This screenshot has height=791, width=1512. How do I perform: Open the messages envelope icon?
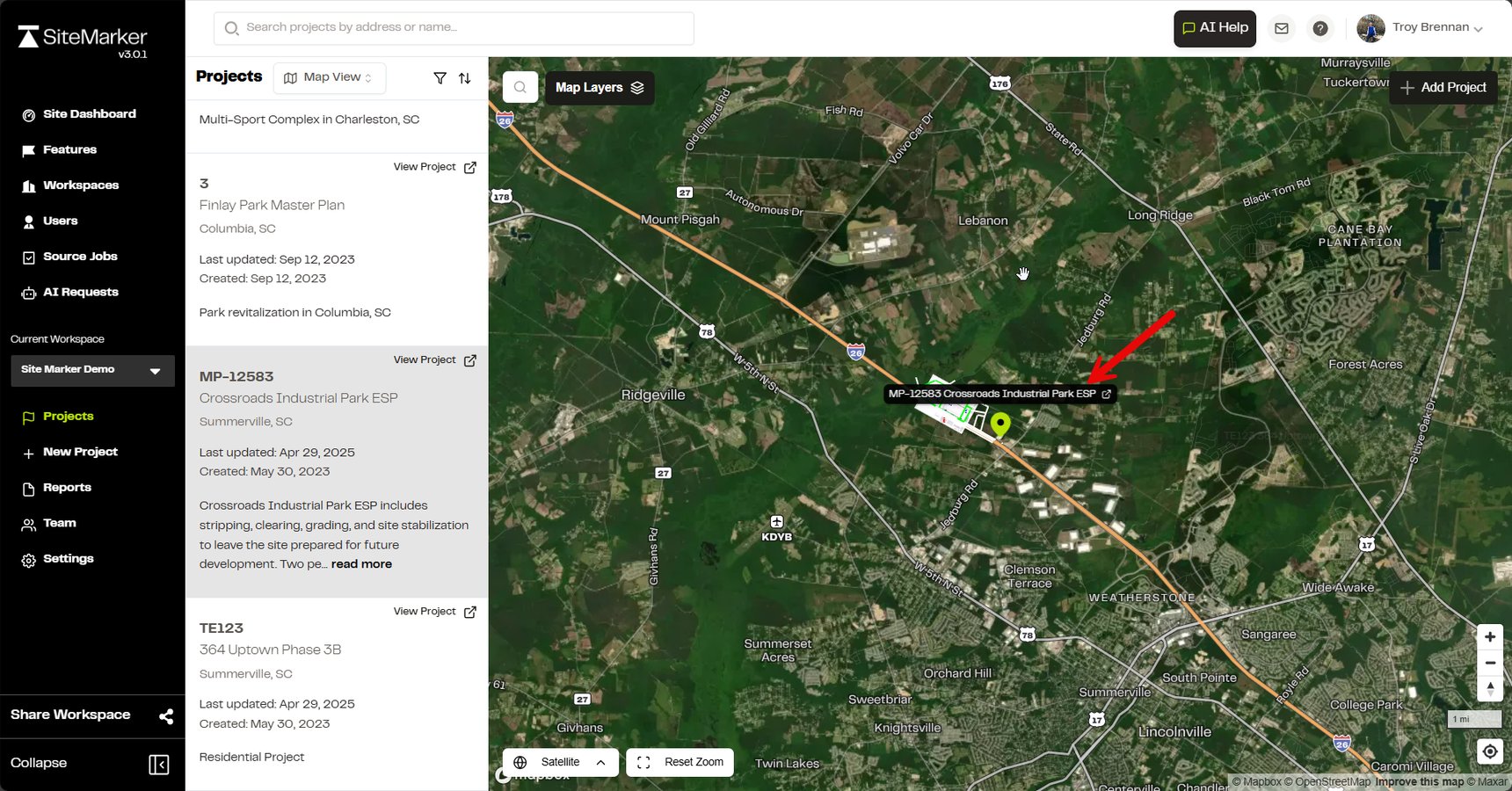click(1281, 27)
